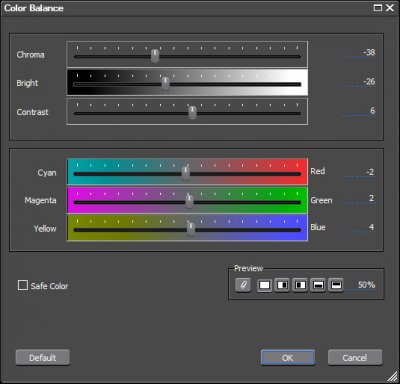The image size is (400, 384).
Task: Click the Chroma slider handle
Action: tap(155, 56)
